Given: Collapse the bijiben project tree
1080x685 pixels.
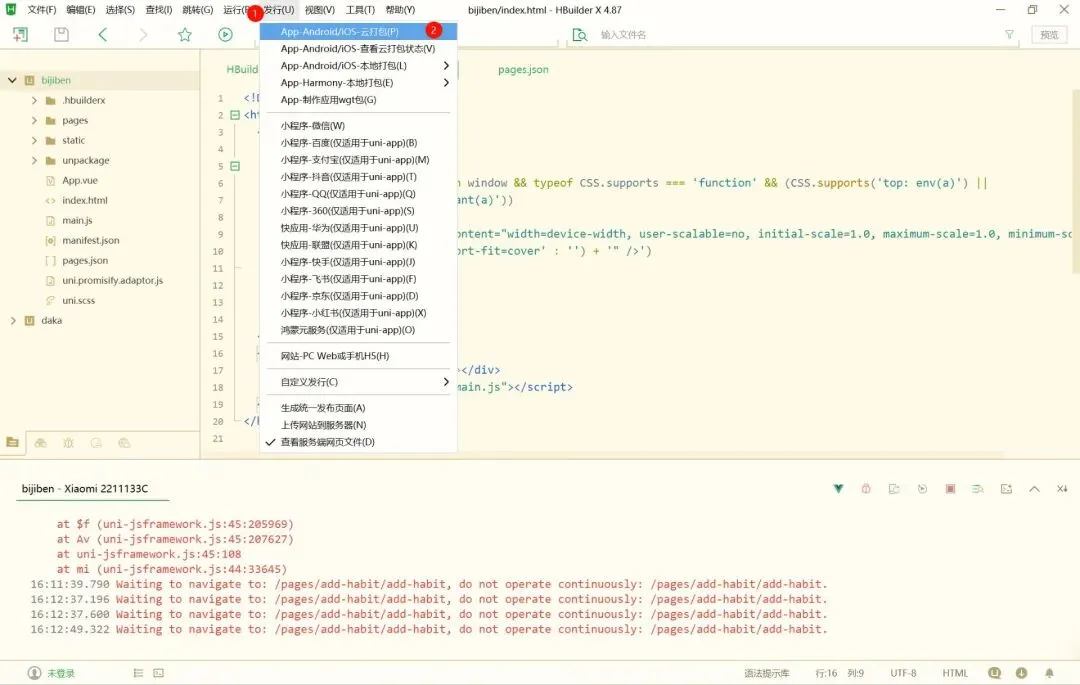Looking at the screenshot, I should [x=12, y=80].
